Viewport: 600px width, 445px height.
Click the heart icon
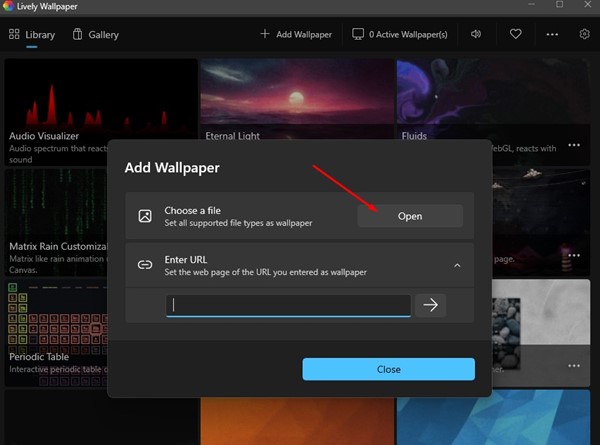(515, 34)
